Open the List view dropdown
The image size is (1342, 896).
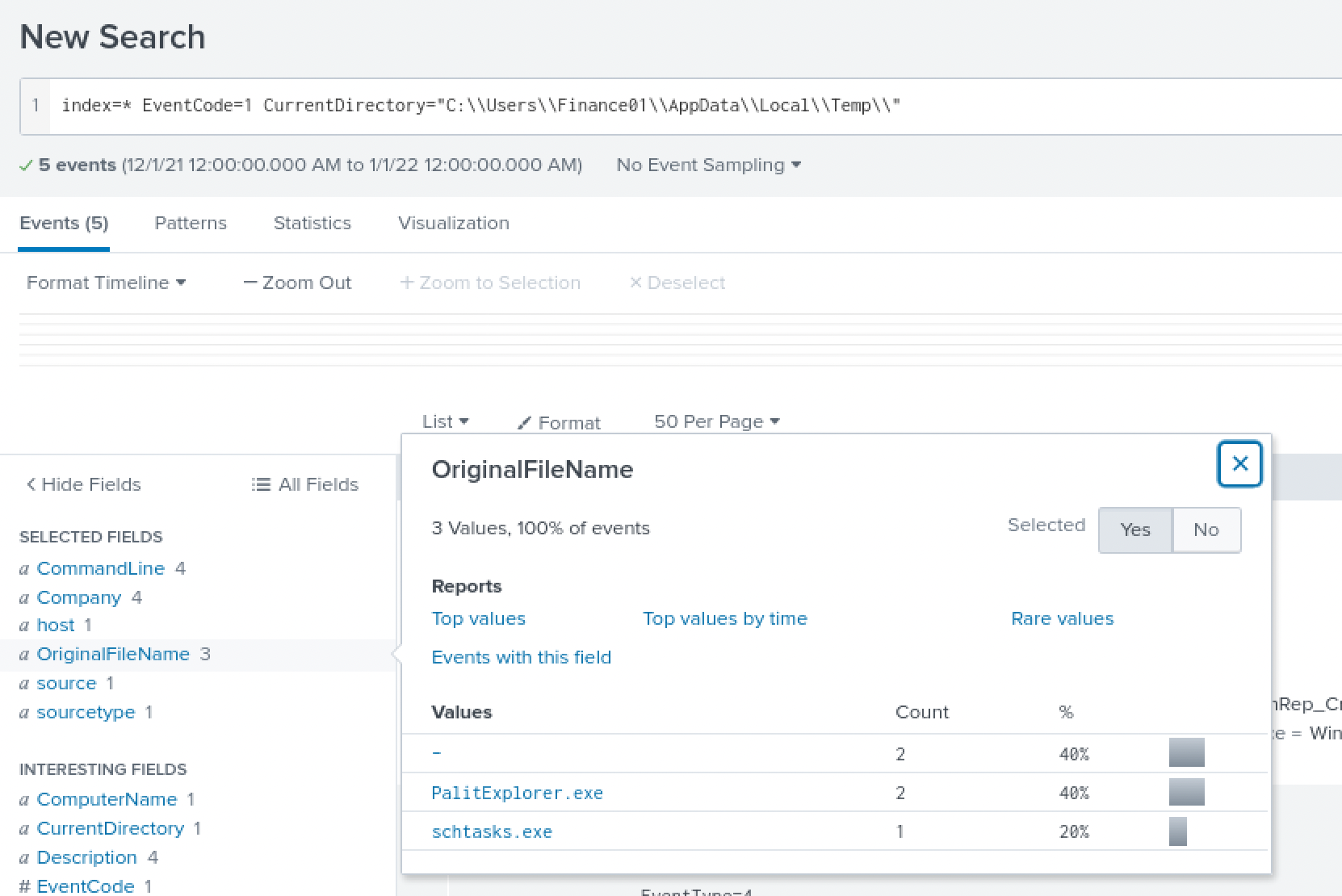tap(445, 421)
